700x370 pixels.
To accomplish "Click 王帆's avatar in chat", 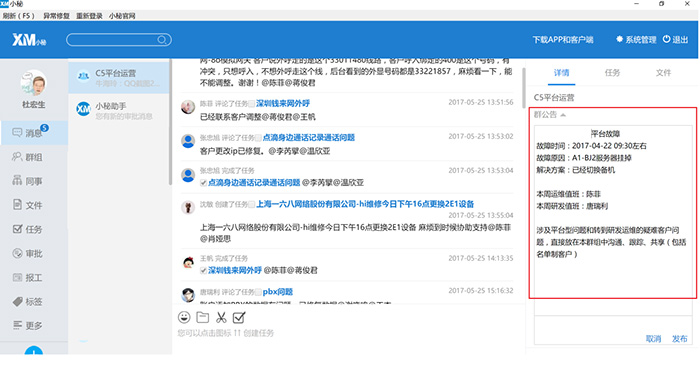I will (188, 262).
